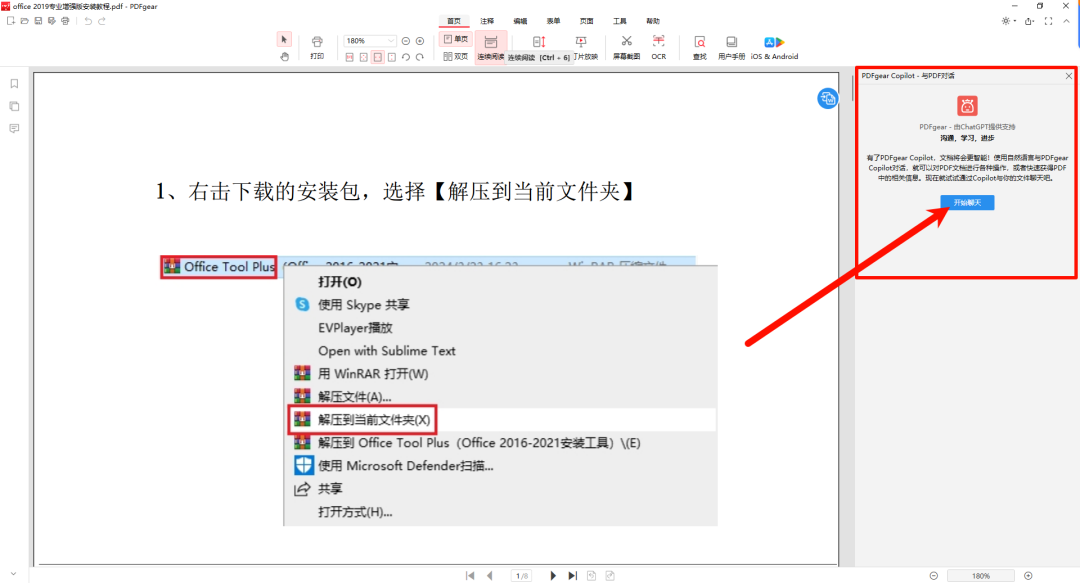
Task: Enable continuous reading (连续阅读) mode
Action: coord(490,44)
